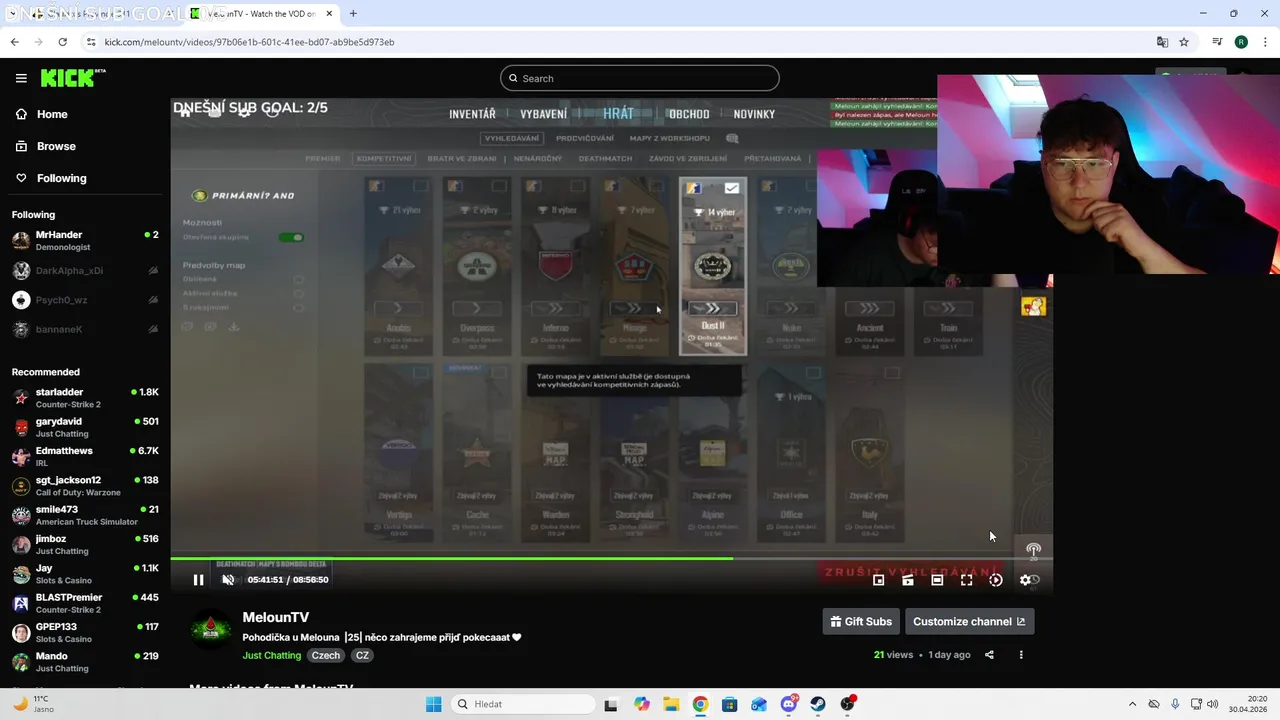Image resolution: width=1280 pixels, height=720 pixels.
Task: Open Google Translate page icon
Action: coord(1162,42)
